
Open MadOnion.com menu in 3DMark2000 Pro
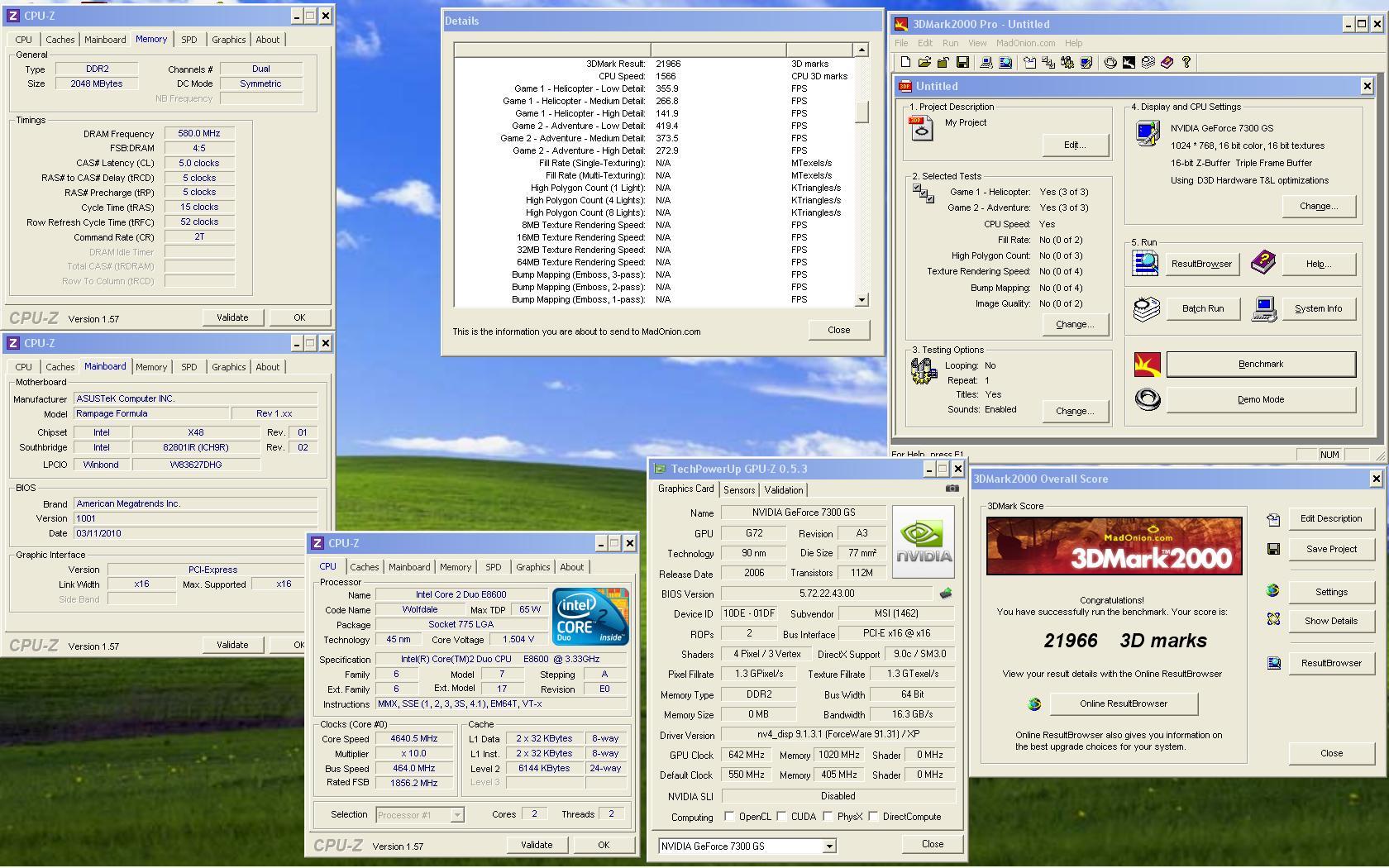tap(1025, 43)
